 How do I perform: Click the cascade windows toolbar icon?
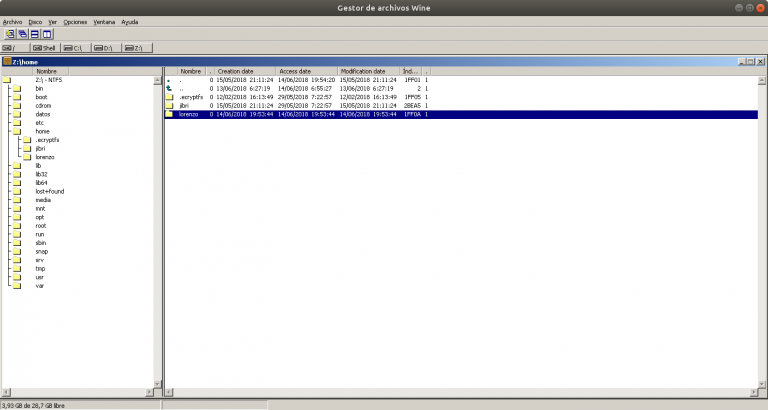point(22,33)
